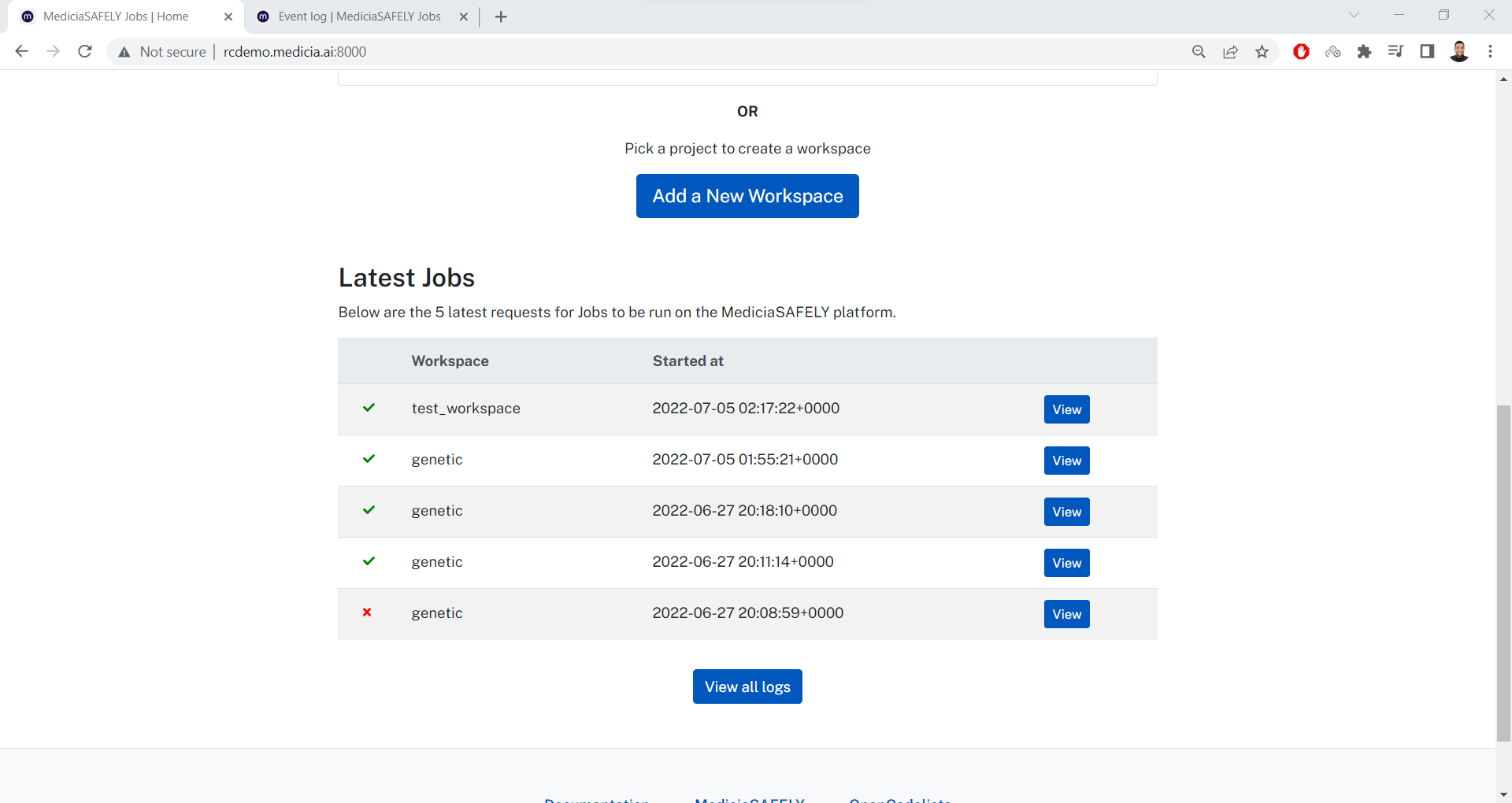The width and height of the screenshot is (1512, 803).
Task: Close the MediciaSAFELY Jobs Home tab
Action: 228,17
